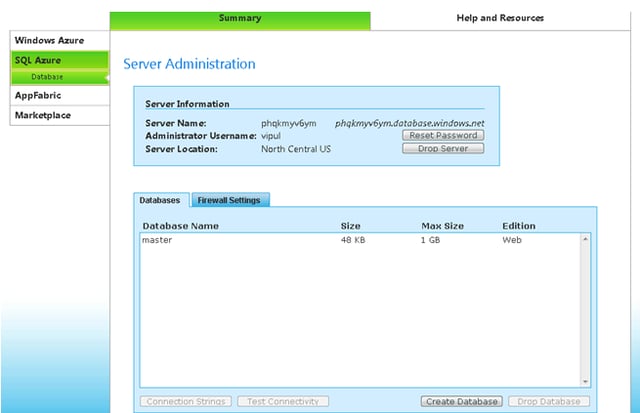The width and height of the screenshot is (640, 413).
Task: Switch to the Firewall Settings tab
Action: tap(230, 200)
